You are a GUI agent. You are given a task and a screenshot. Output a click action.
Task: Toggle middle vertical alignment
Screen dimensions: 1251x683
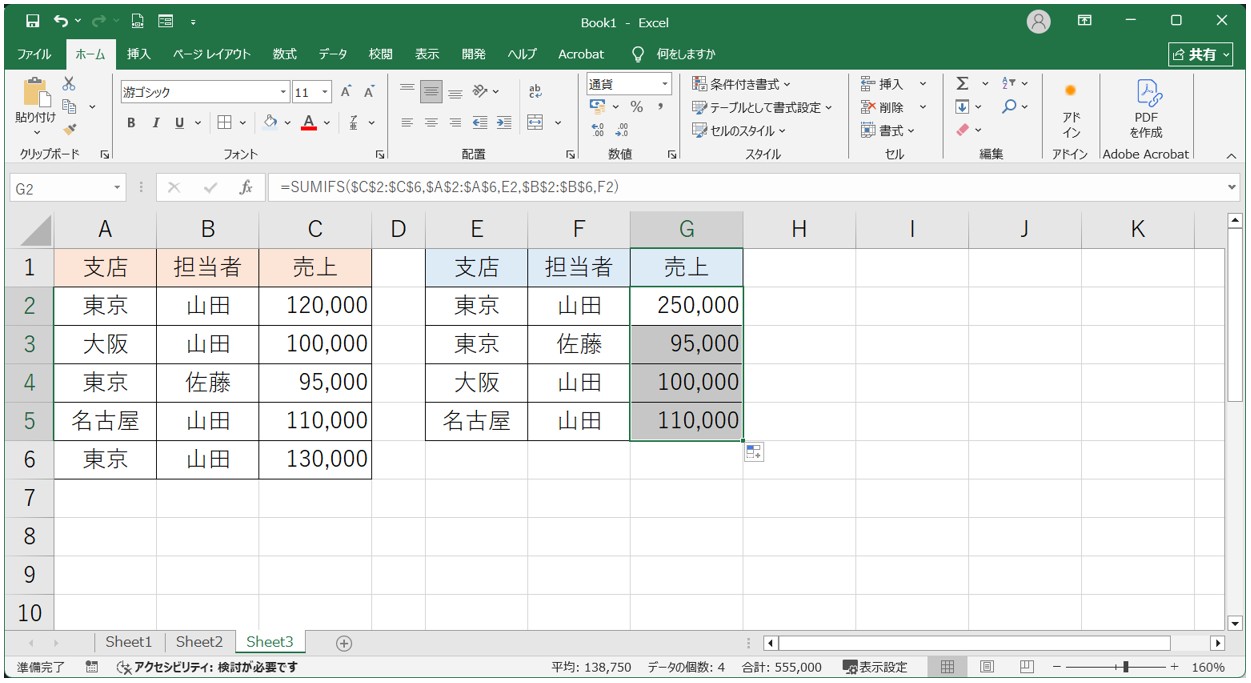431,92
